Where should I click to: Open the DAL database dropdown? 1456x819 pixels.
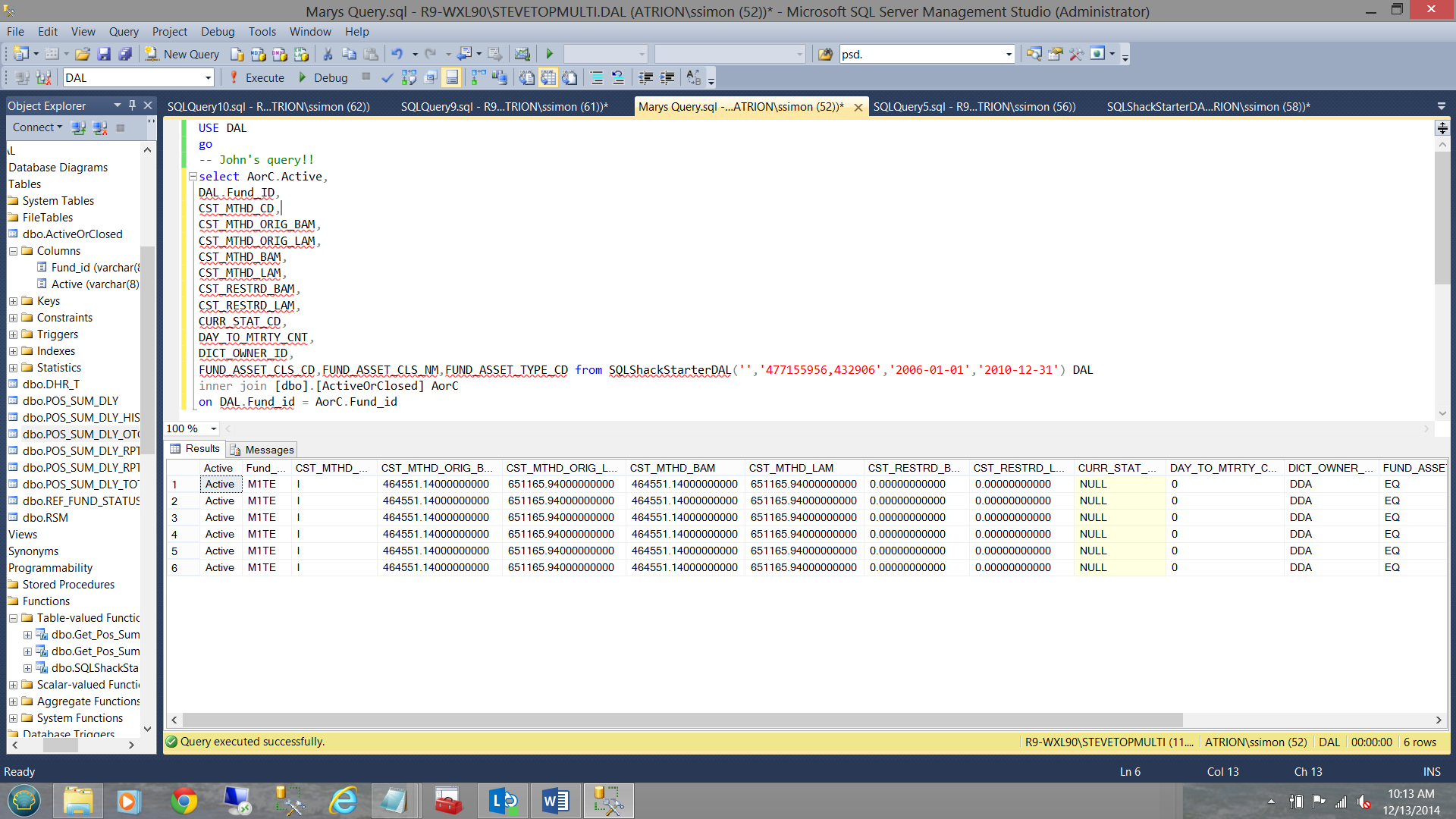(208, 77)
